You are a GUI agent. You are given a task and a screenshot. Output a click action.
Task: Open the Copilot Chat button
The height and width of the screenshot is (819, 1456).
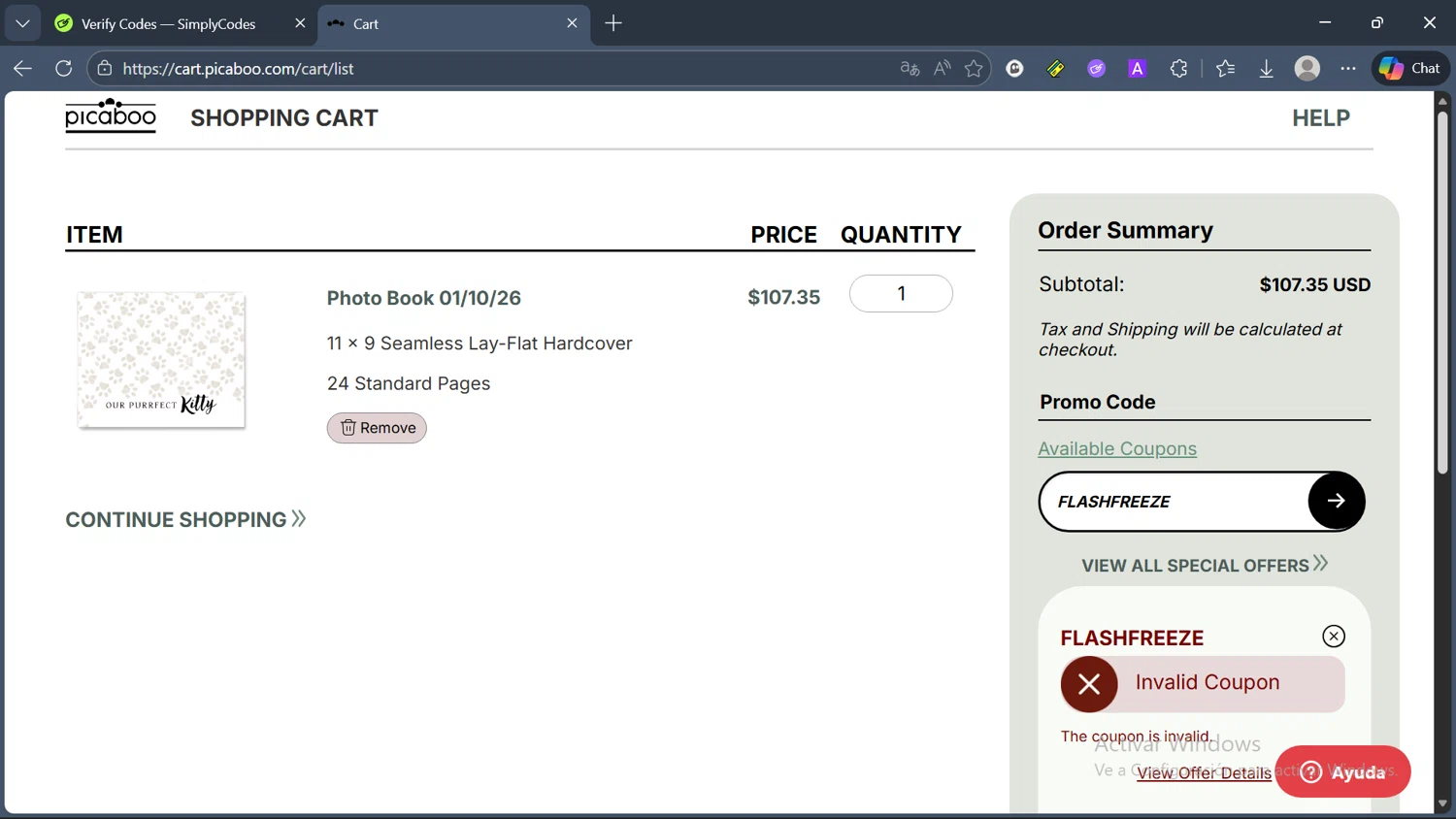coord(1410,68)
